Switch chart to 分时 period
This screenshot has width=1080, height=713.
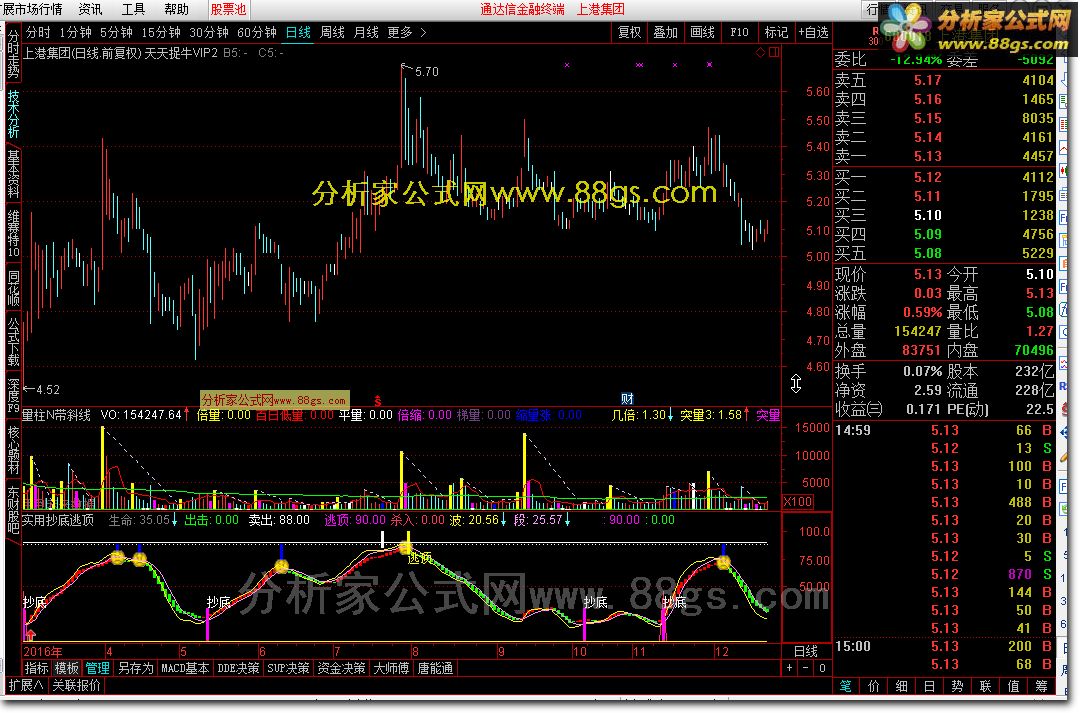(38, 32)
